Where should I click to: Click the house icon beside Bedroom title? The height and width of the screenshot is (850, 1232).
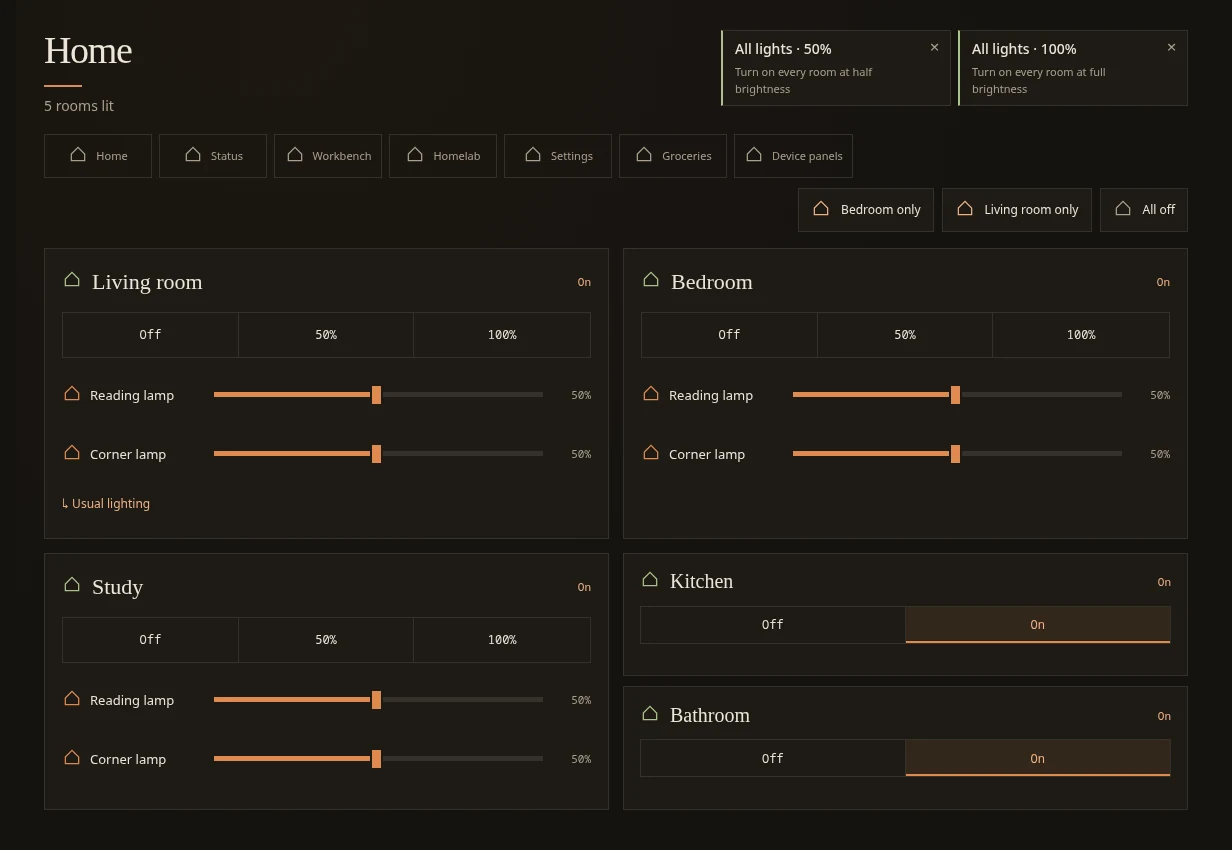point(651,280)
